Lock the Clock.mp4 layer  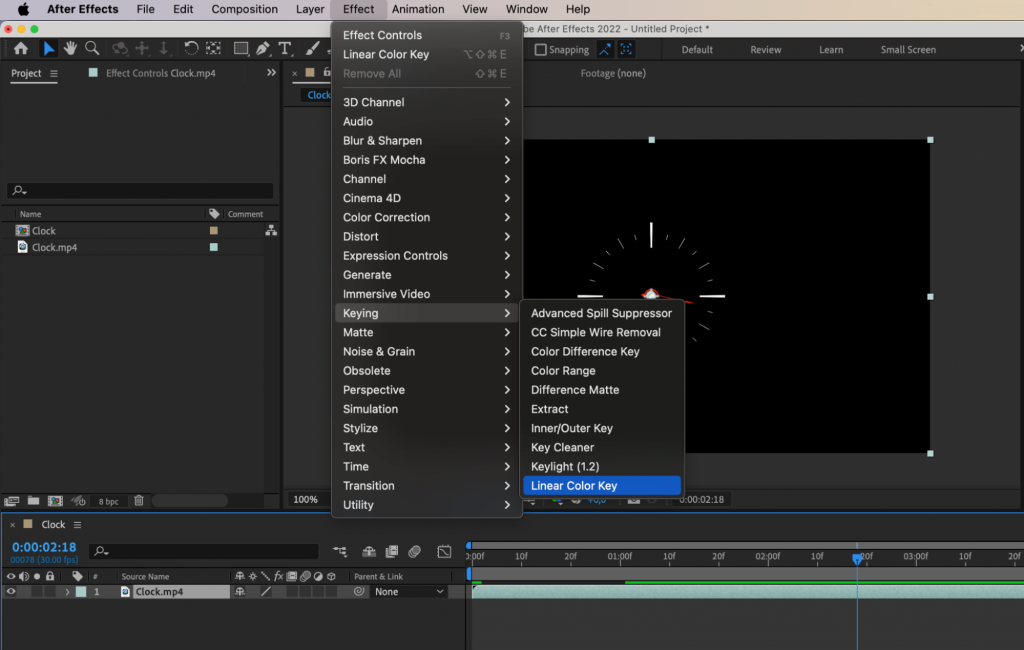coord(50,591)
